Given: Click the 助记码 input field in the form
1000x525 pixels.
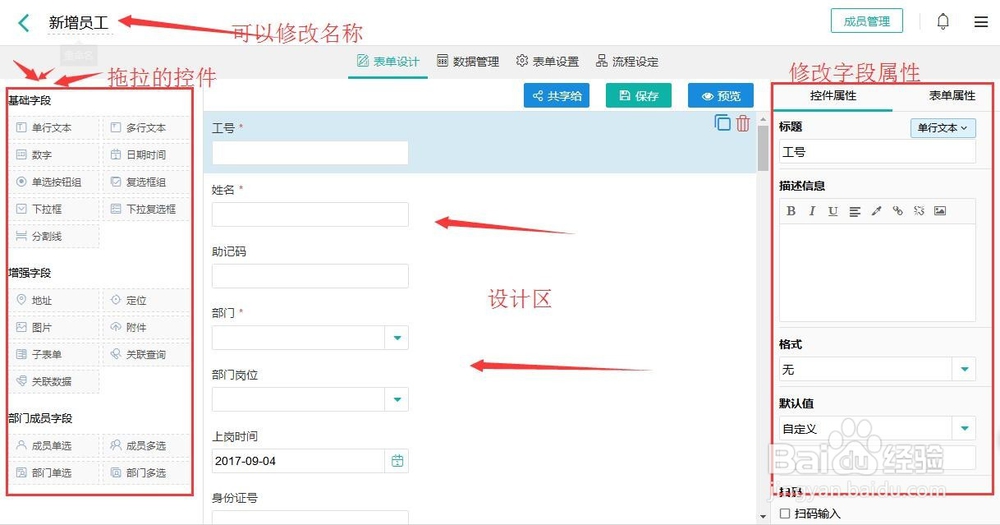Looking at the screenshot, I should tap(310, 276).
